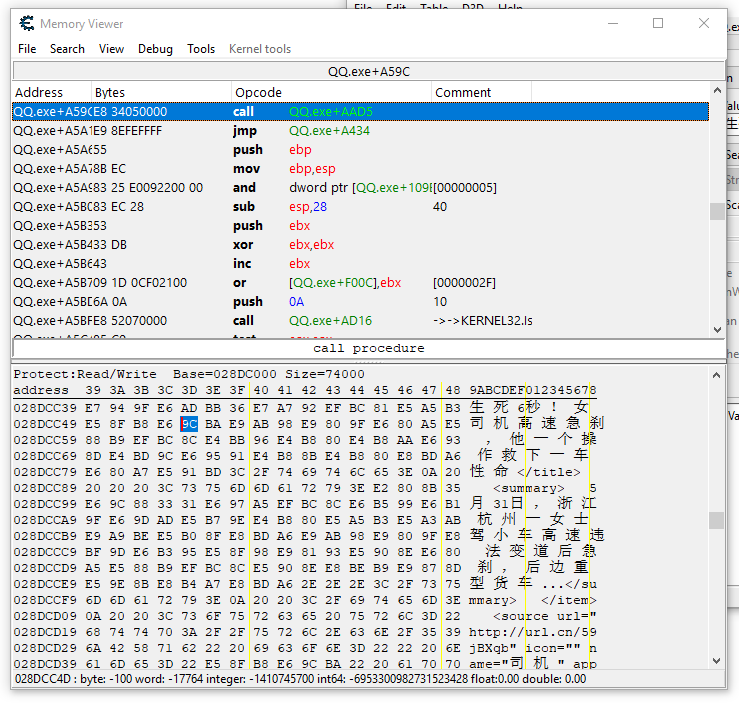The image size is (739, 706).
Task: Select the push ebx instruction row
Action: pos(361,226)
